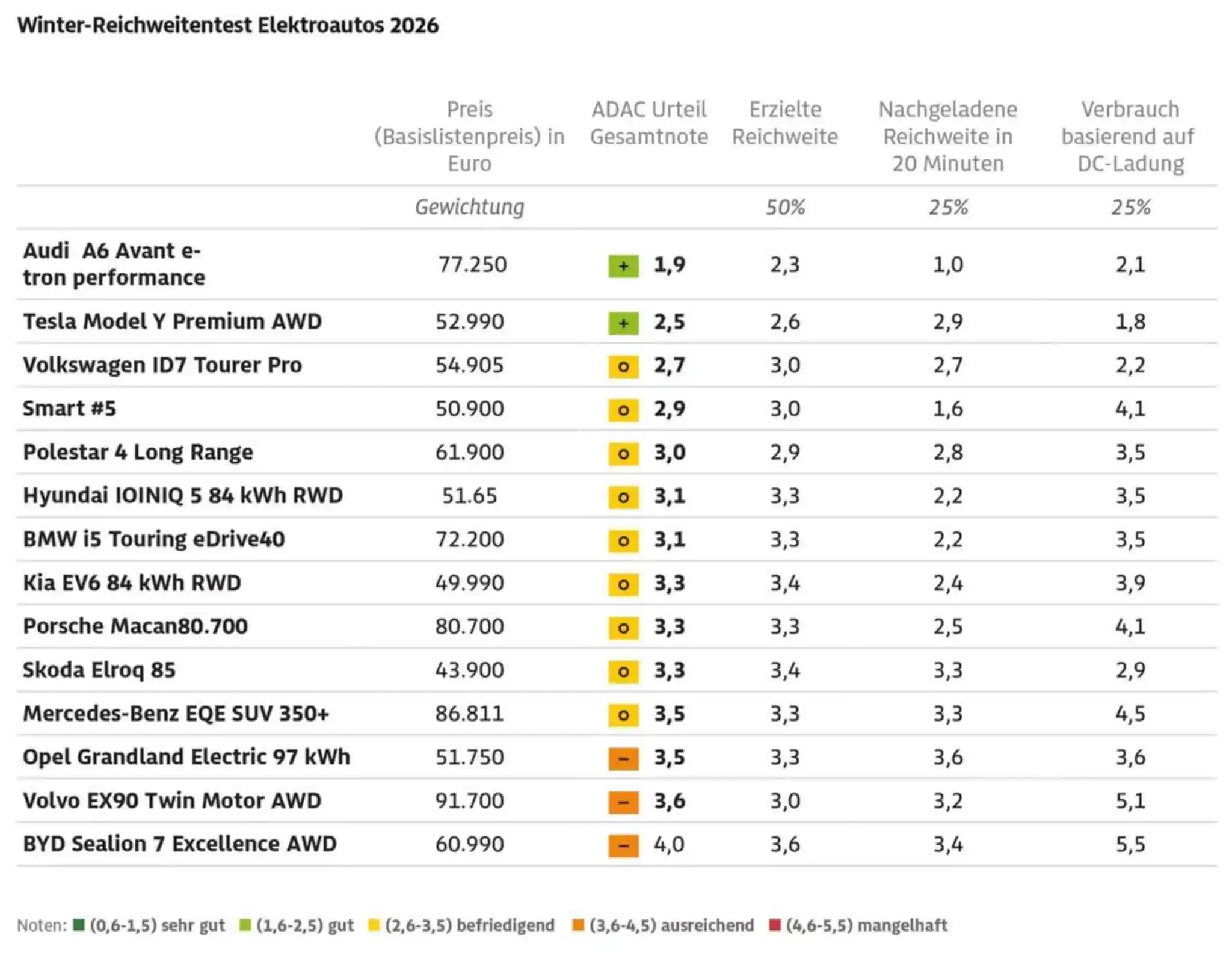Screen dimensions: 1232x961
Task: Click Skoda Elroq 85 yellow rating badge
Action: pos(623,672)
